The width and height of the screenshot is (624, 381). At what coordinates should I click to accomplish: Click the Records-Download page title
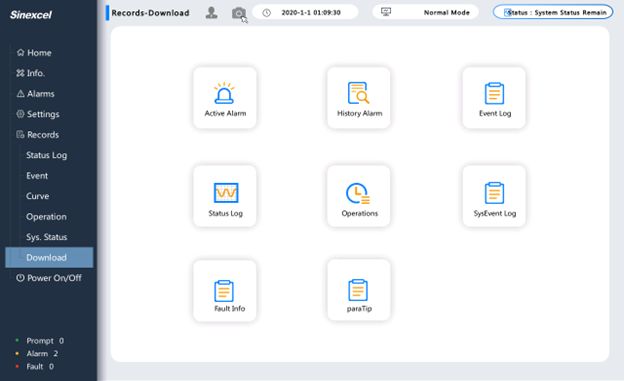150,13
